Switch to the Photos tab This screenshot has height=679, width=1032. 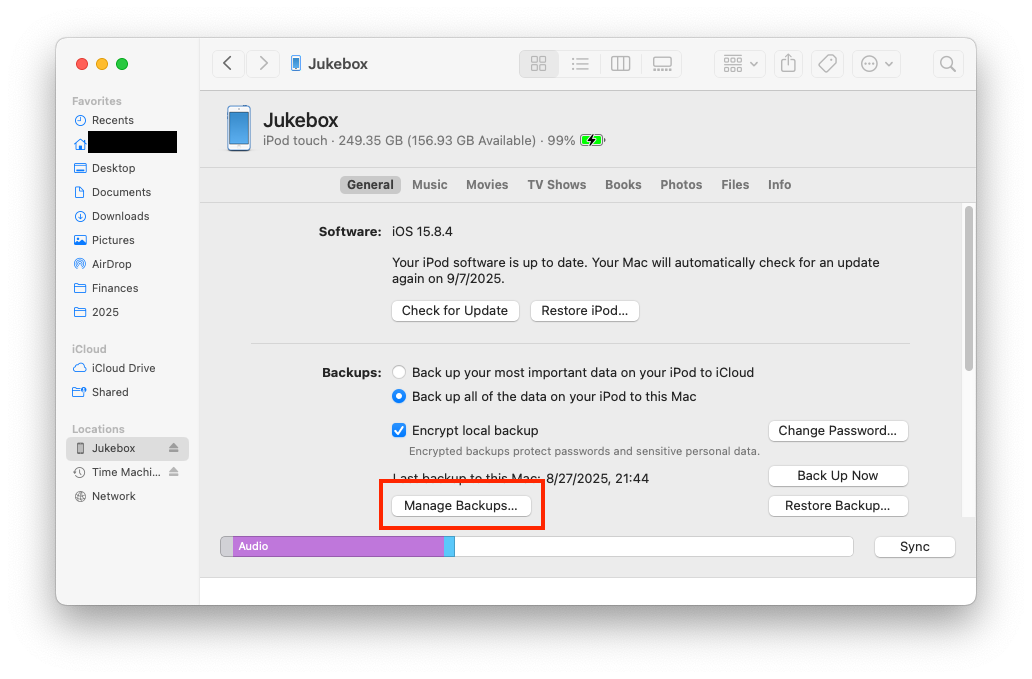(681, 185)
